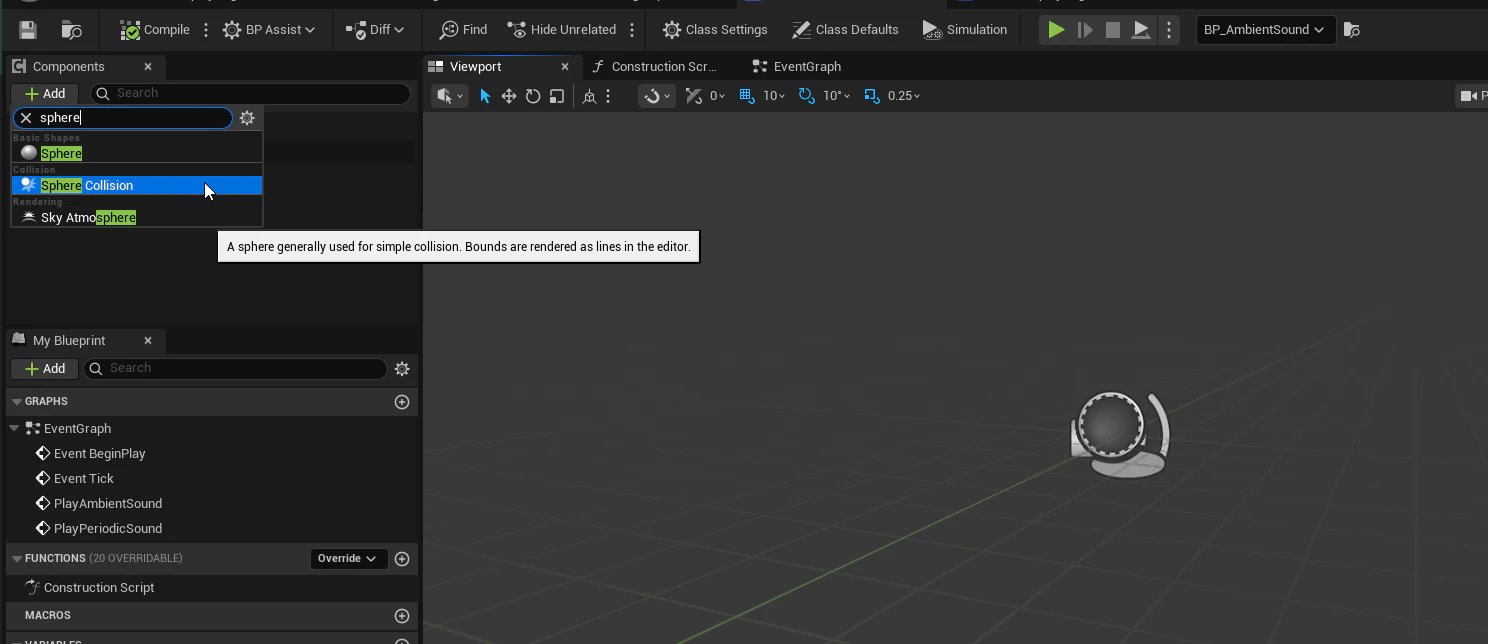Select the Scale tool
Screen dimensions: 1488x644
pyautogui.click(x=557, y=96)
